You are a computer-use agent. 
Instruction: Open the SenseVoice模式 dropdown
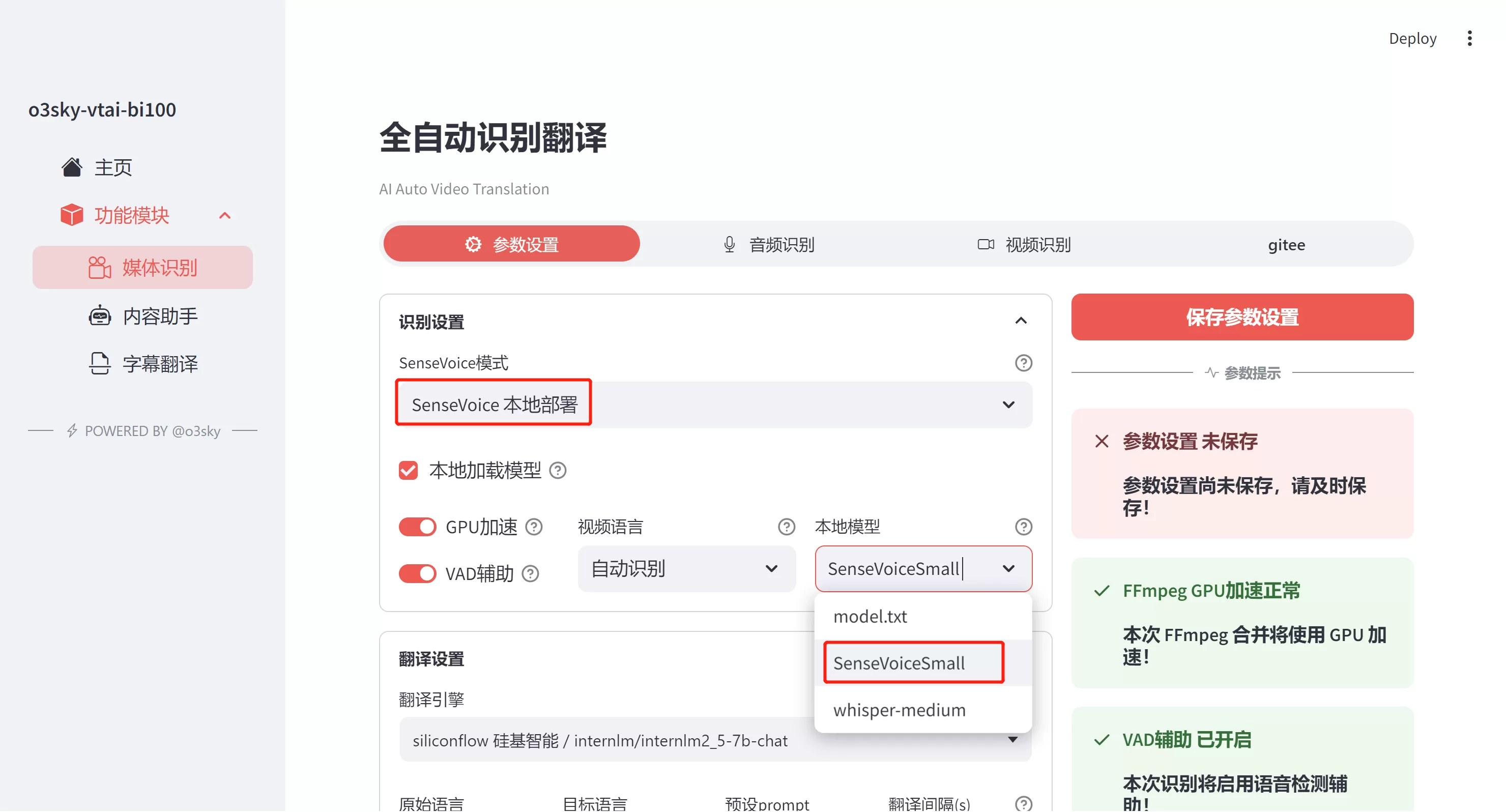click(713, 404)
